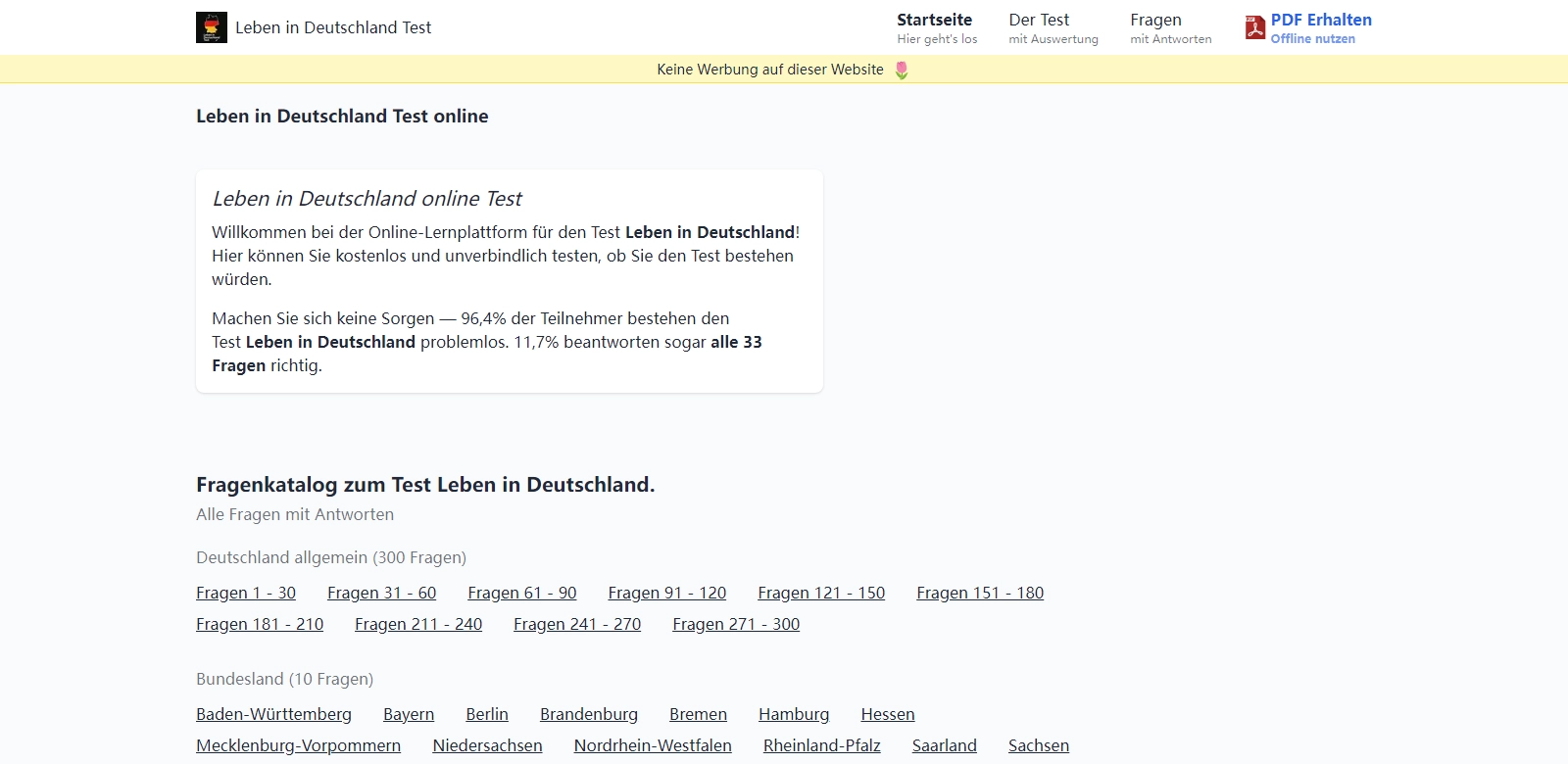
Task: Select the Hamburg link
Action: 794,714
